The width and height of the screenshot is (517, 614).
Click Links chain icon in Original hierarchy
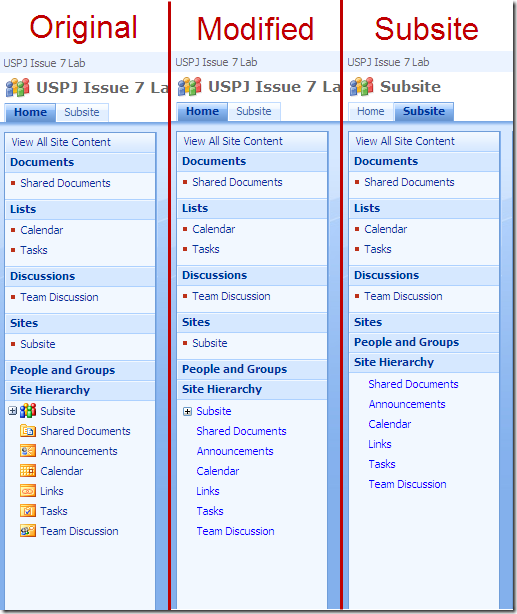point(28,491)
